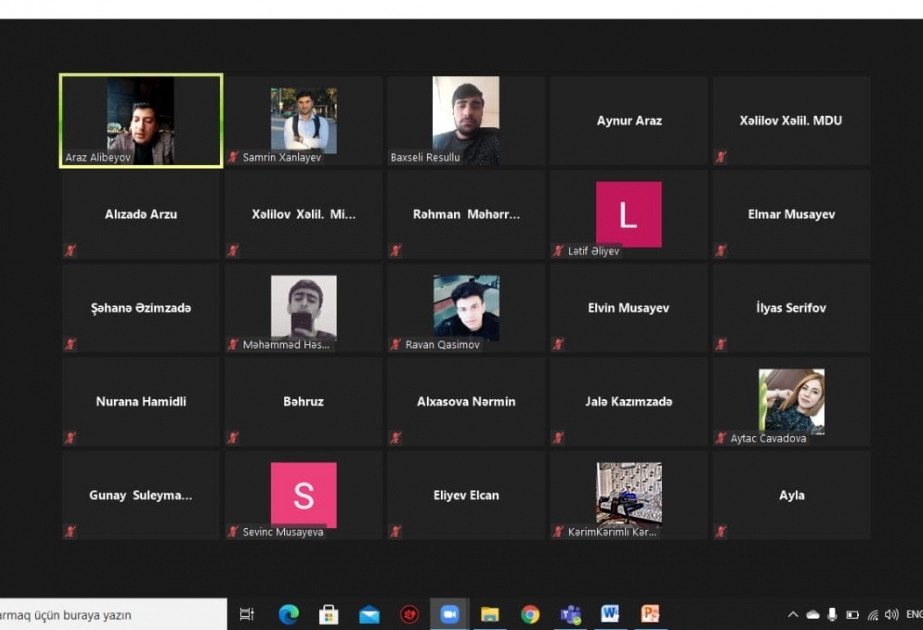Select Baxseli Resullu's video tile
This screenshot has height=630, width=923.
[466, 121]
